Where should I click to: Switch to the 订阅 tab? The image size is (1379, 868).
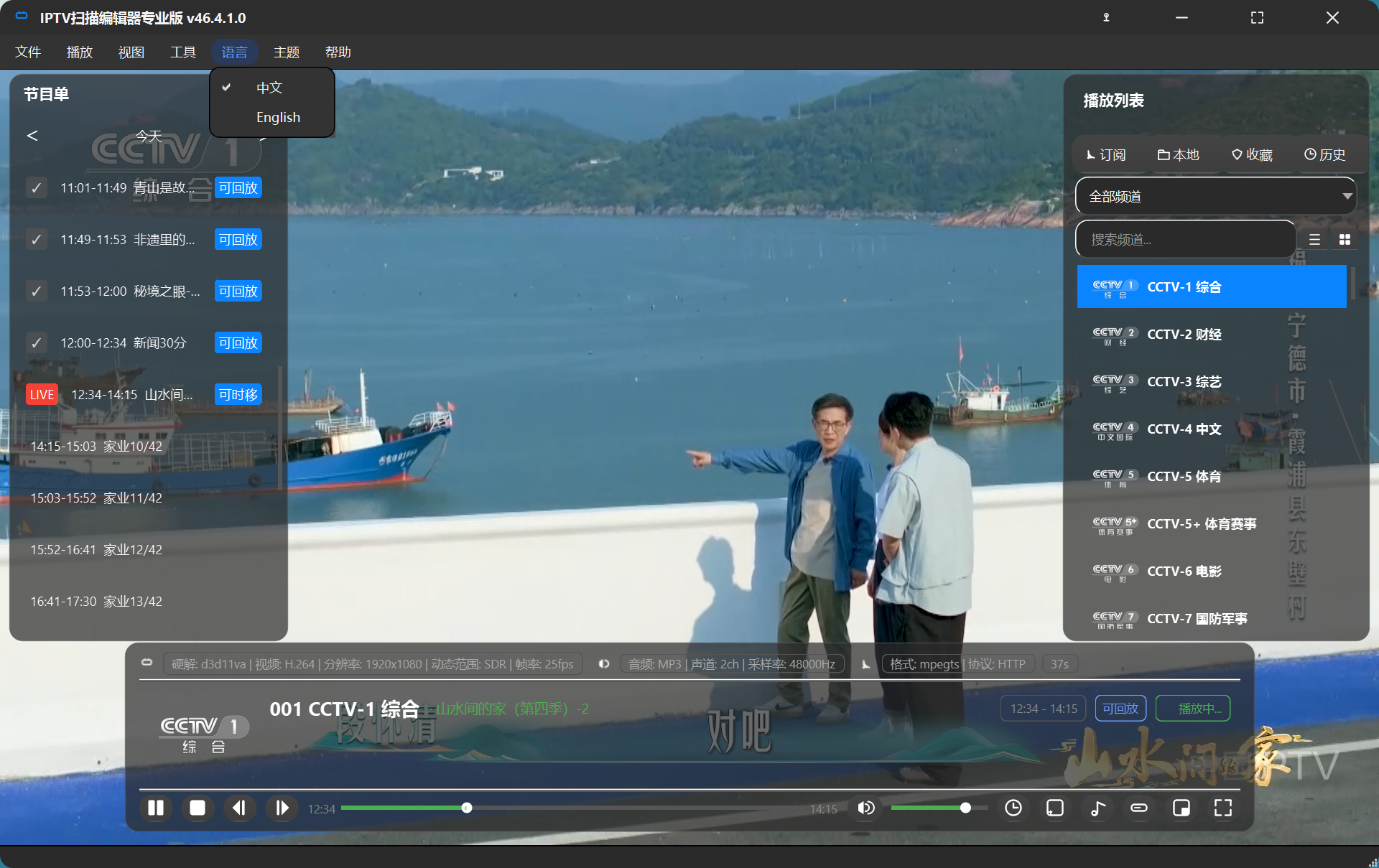tap(1106, 155)
